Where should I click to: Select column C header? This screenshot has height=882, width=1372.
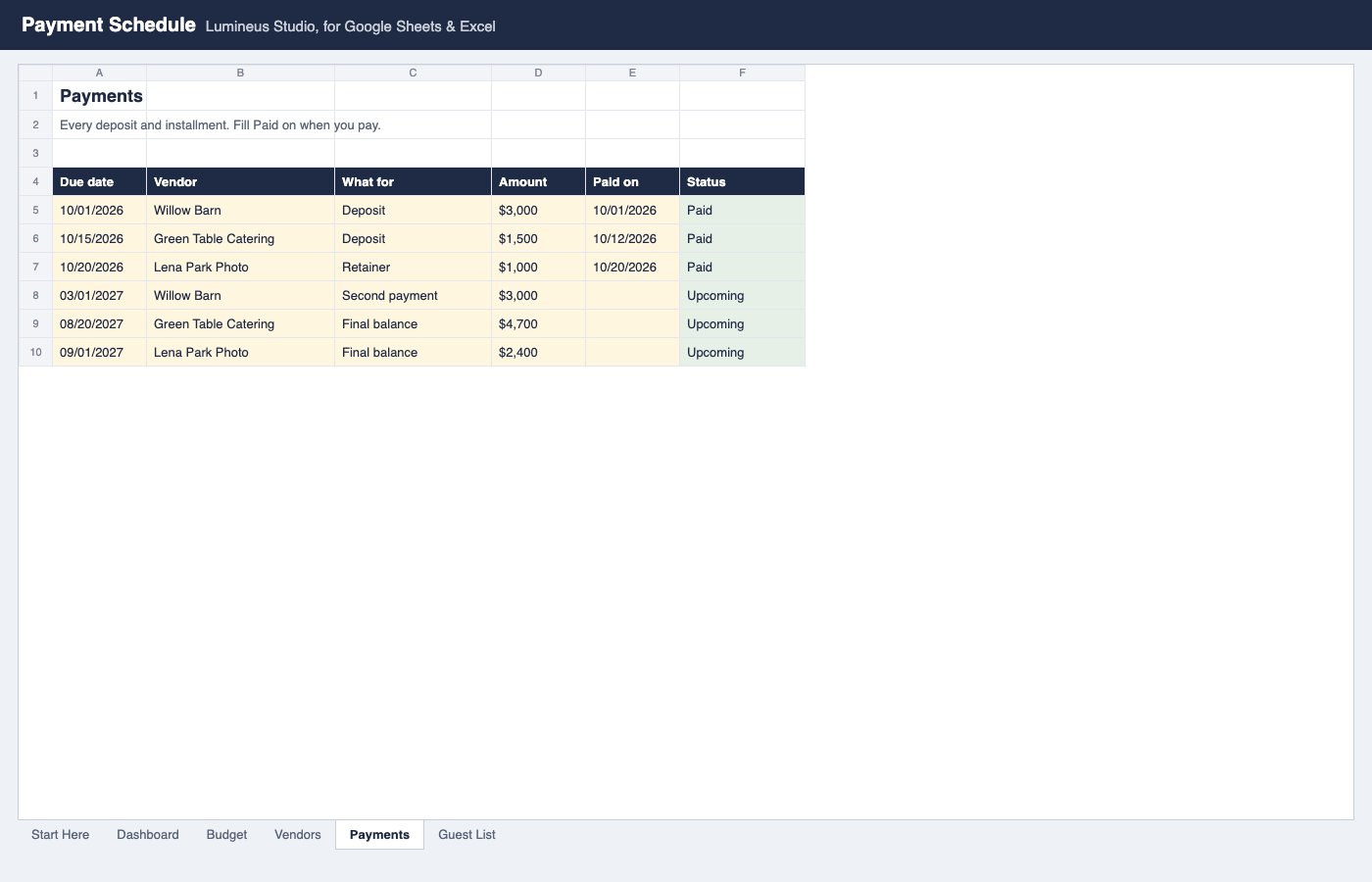(413, 73)
